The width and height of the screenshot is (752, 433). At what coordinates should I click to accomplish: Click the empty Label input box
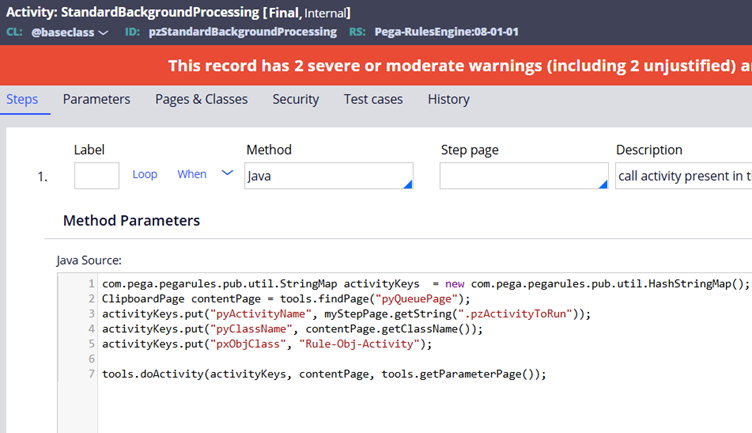pos(97,175)
